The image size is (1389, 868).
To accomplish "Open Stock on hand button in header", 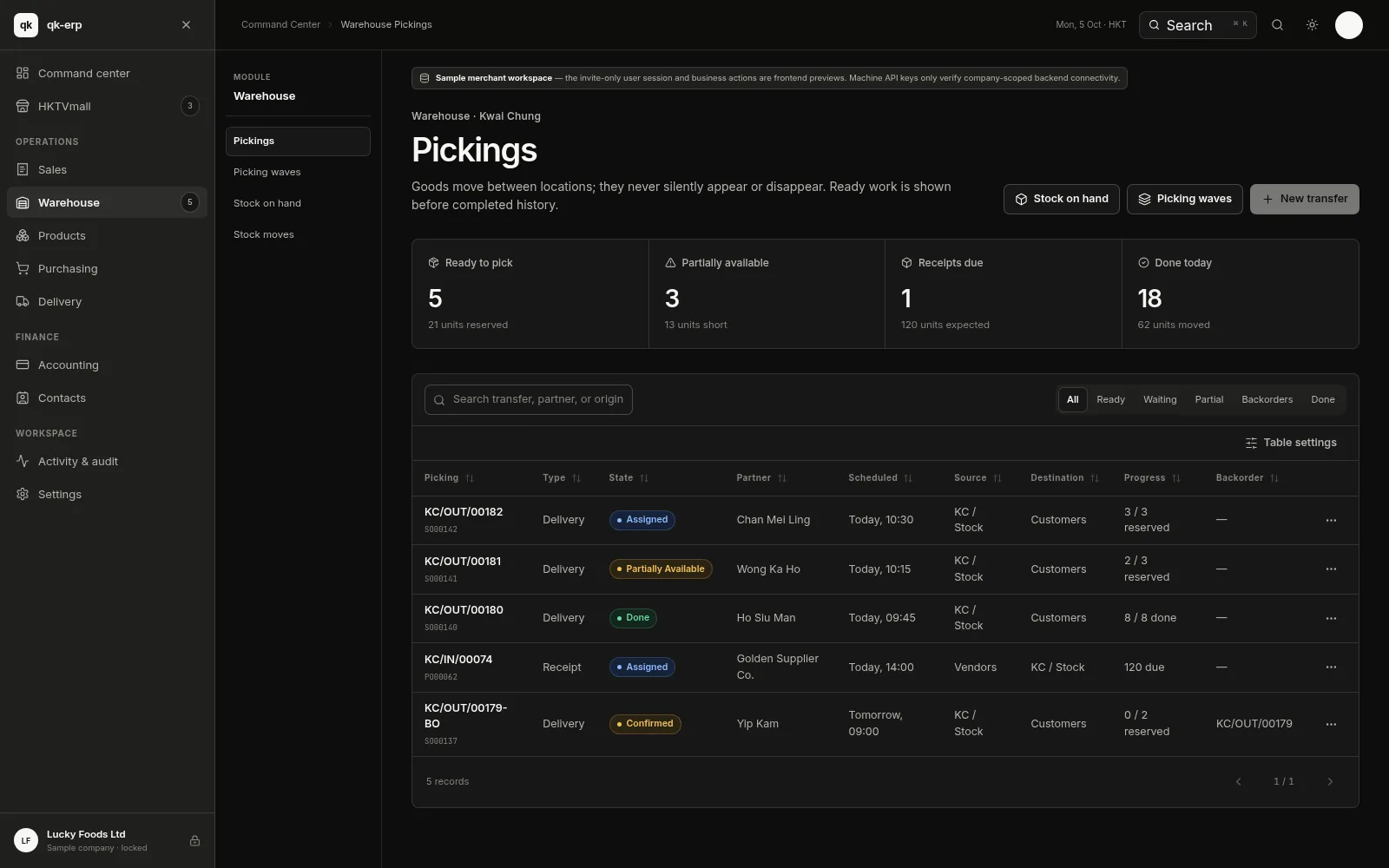I will pyautogui.click(x=1061, y=199).
